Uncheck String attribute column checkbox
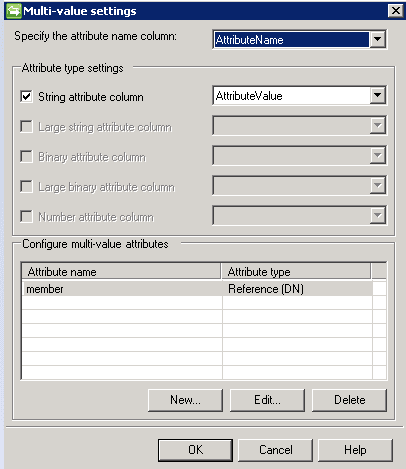The width and height of the screenshot is (406, 469). click(x=26, y=97)
